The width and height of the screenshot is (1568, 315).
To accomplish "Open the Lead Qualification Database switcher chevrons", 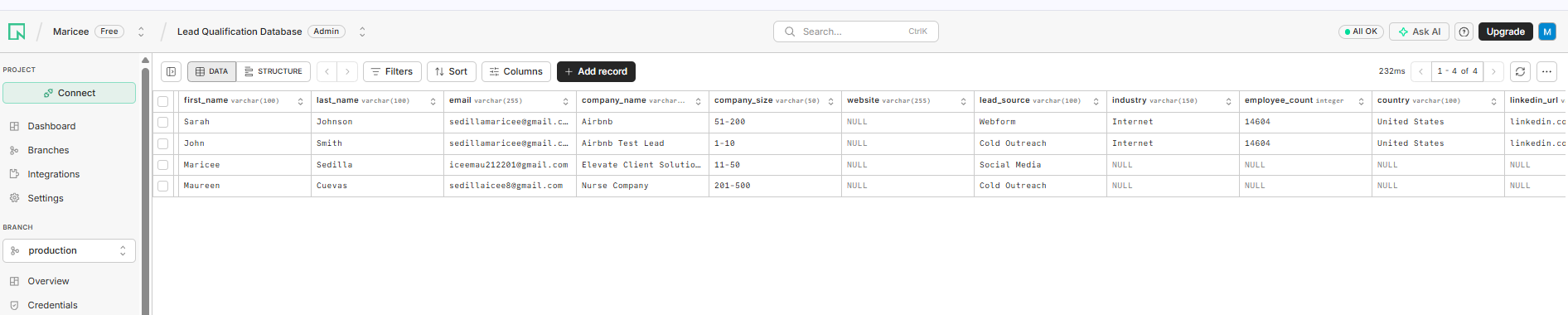I will pyautogui.click(x=362, y=31).
